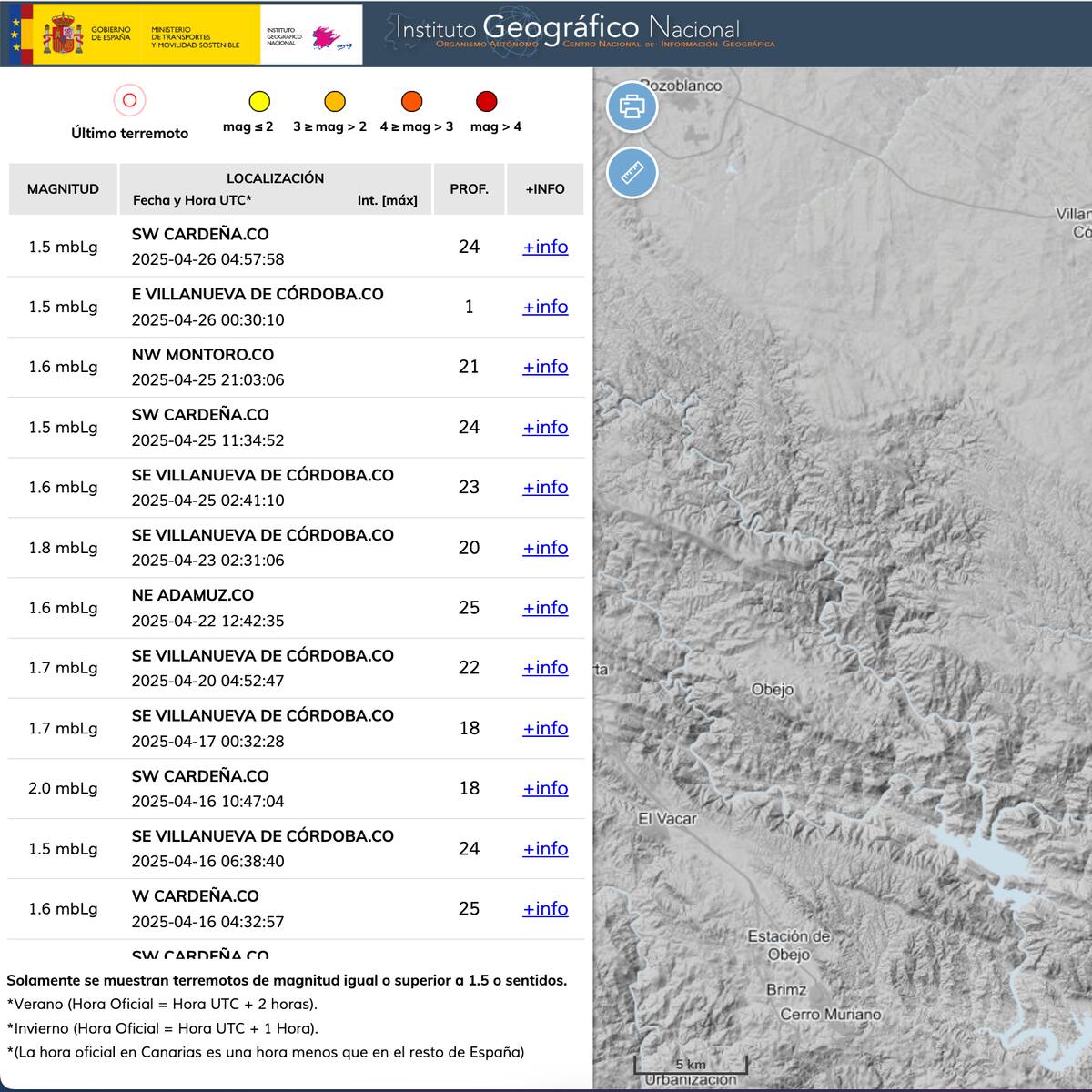
Task: Open +info for the NW Montoro earthquake
Action: (545, 367)
